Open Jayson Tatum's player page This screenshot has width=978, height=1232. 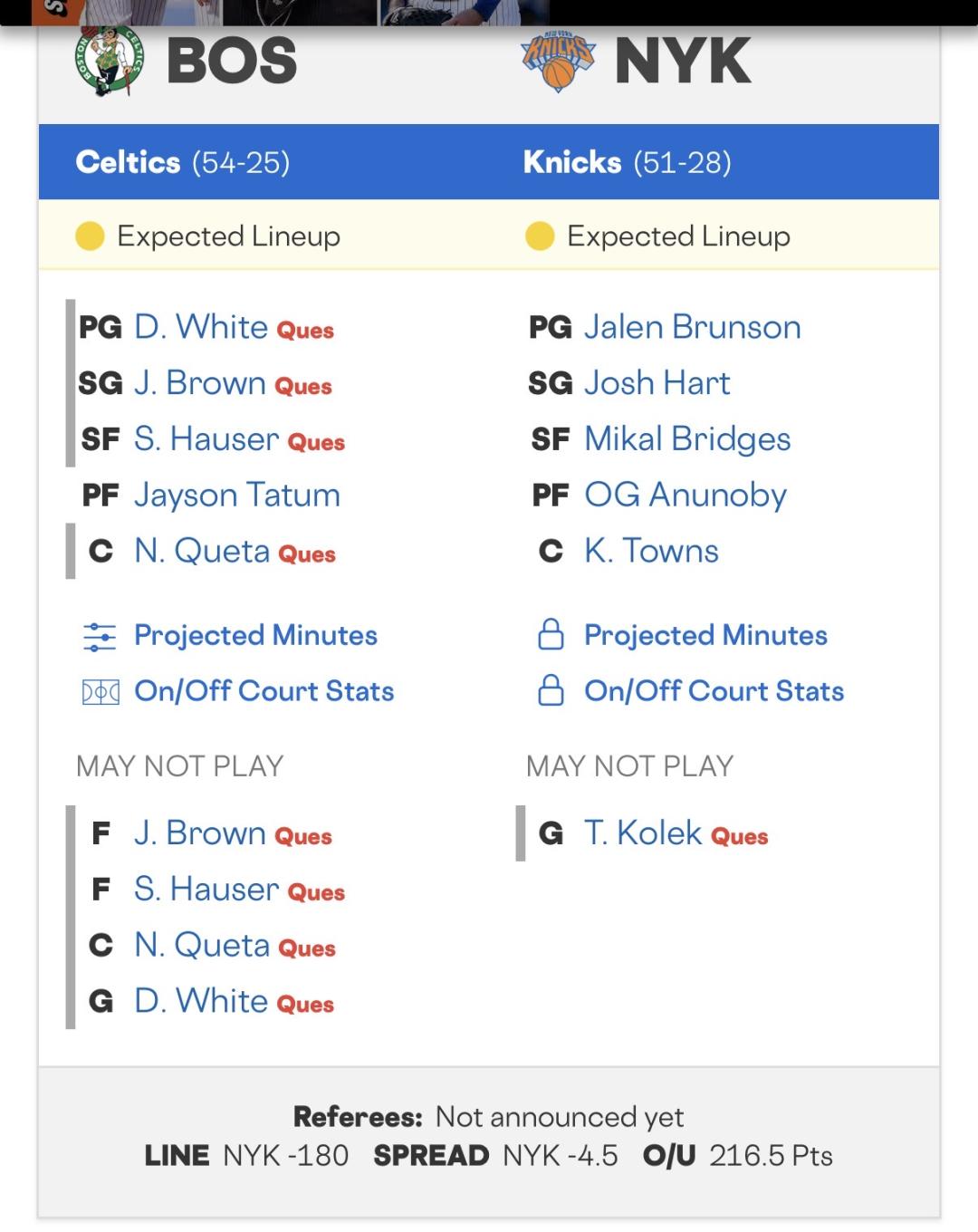click(x=237, y=496)
